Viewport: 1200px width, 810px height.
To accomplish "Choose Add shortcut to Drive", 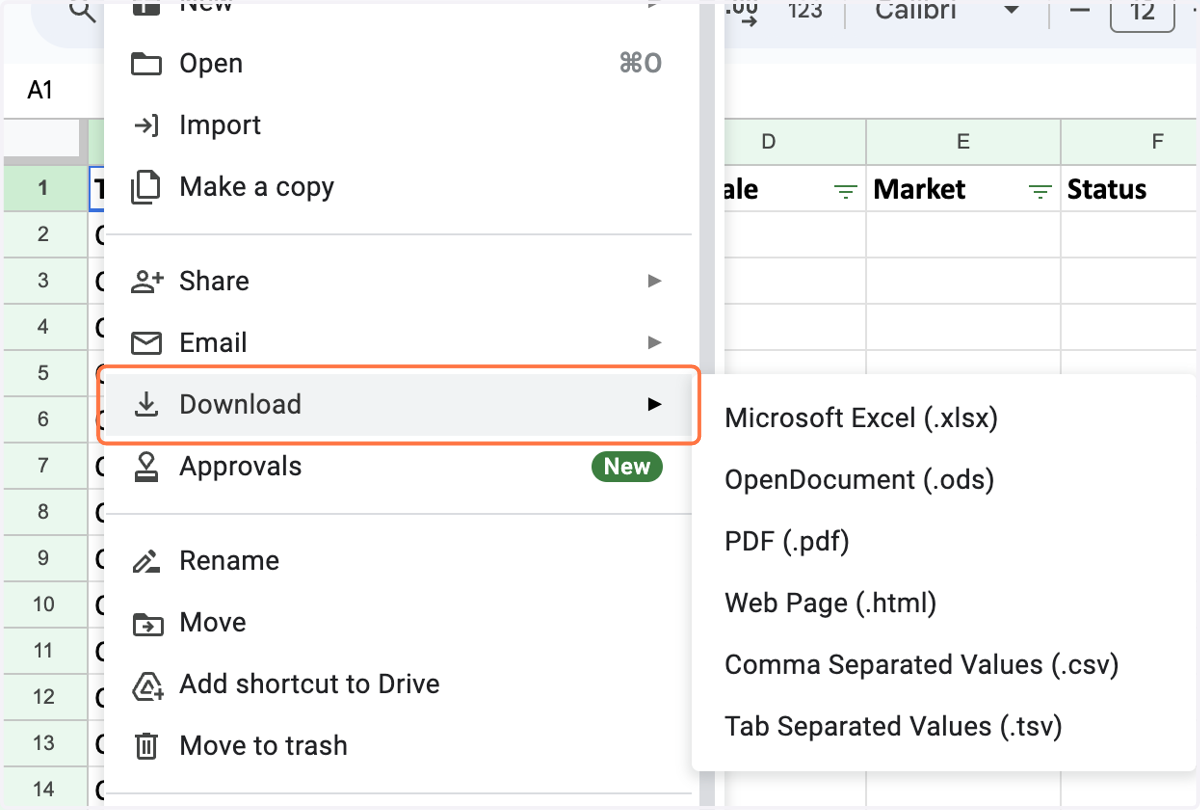I will pyautogui.click(x=398, y=685).
